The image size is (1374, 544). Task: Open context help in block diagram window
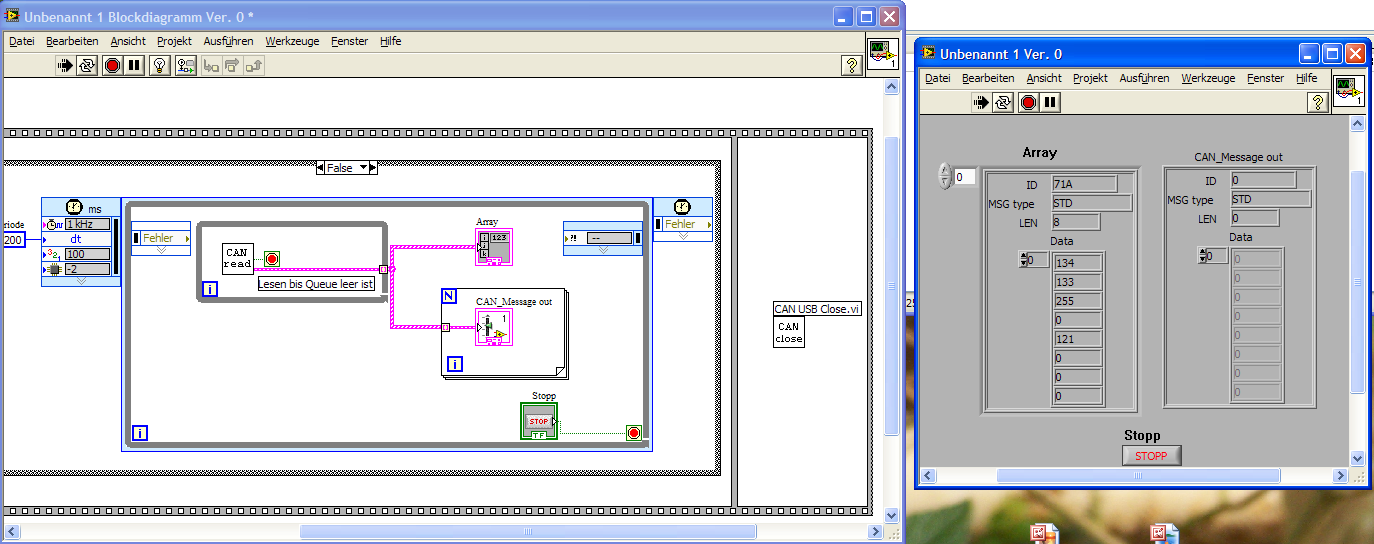(x=851, y=65)
